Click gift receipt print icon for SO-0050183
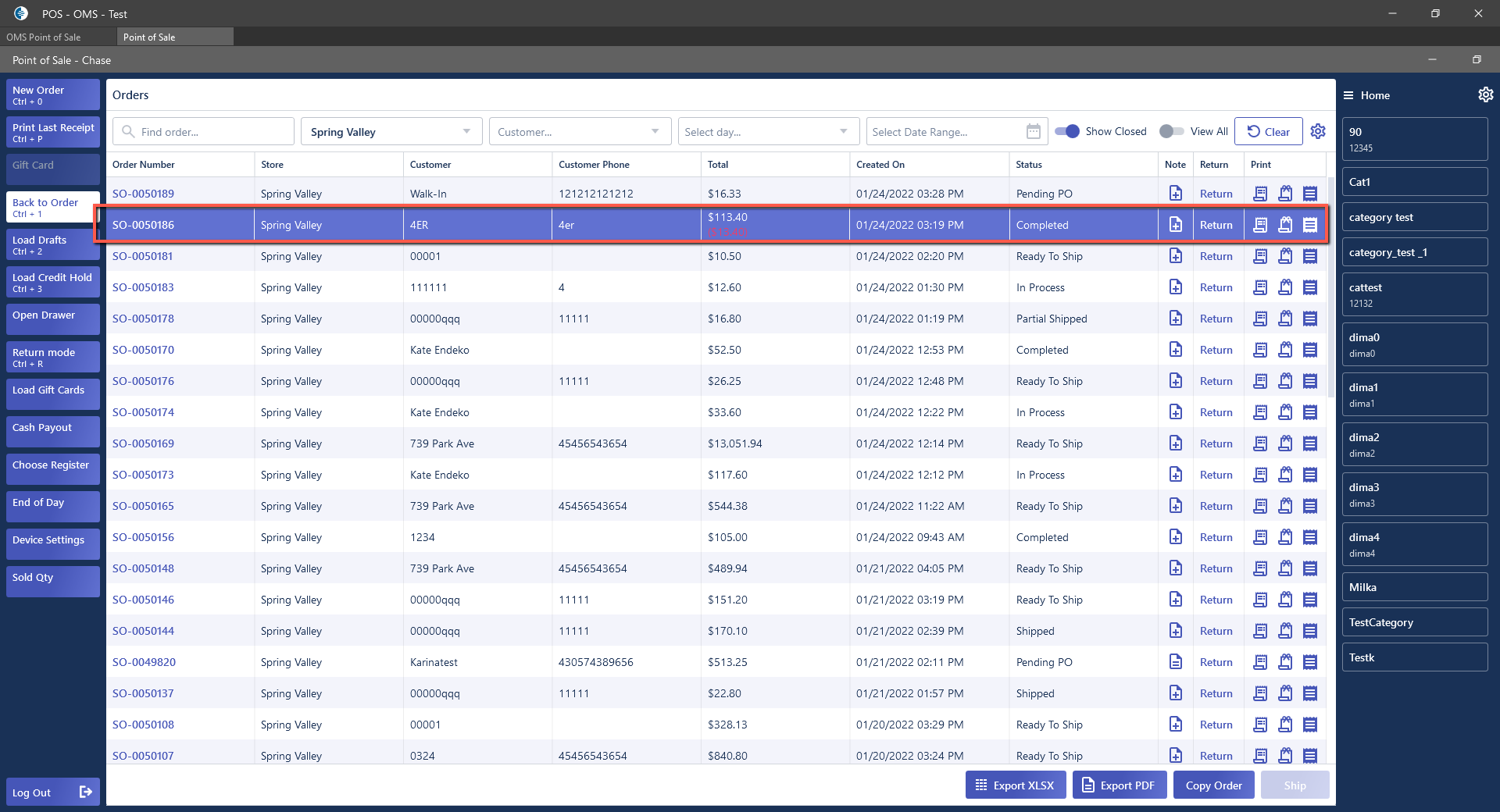Viewport: 1500px width, 812px height. coord(1284,287)
